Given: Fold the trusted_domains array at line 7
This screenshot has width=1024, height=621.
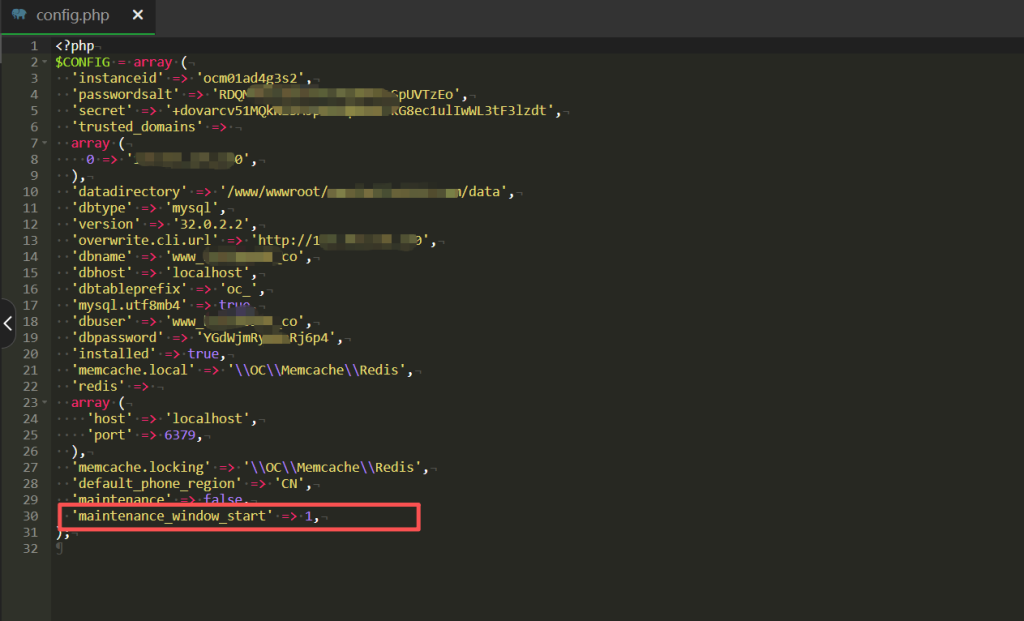Looking at the screenshot, I should [x=46, y=143].
